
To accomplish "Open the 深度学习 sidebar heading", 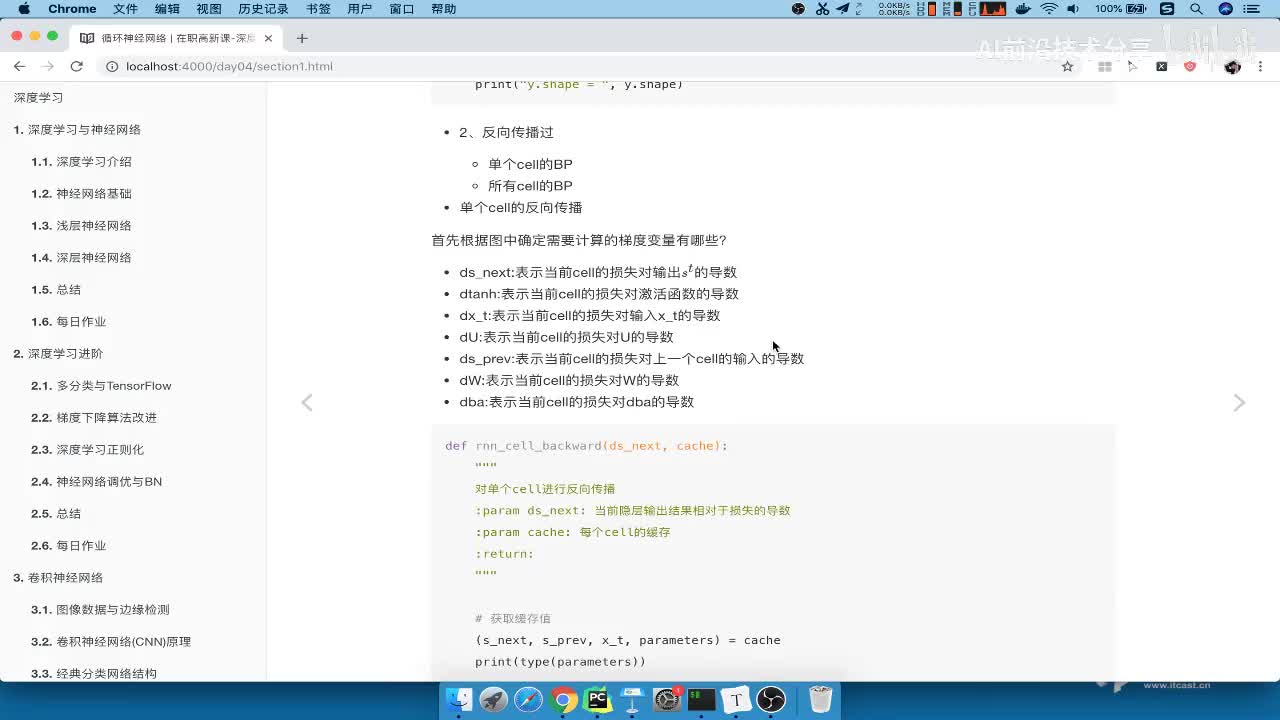I will (x=38, y=98).
